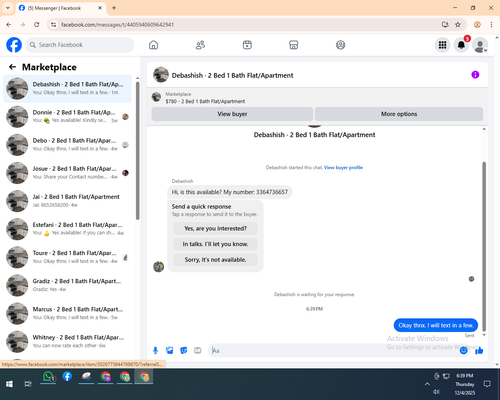Open the Marketplace storefront icon
The image size is (500, 400).
(294, 45)
